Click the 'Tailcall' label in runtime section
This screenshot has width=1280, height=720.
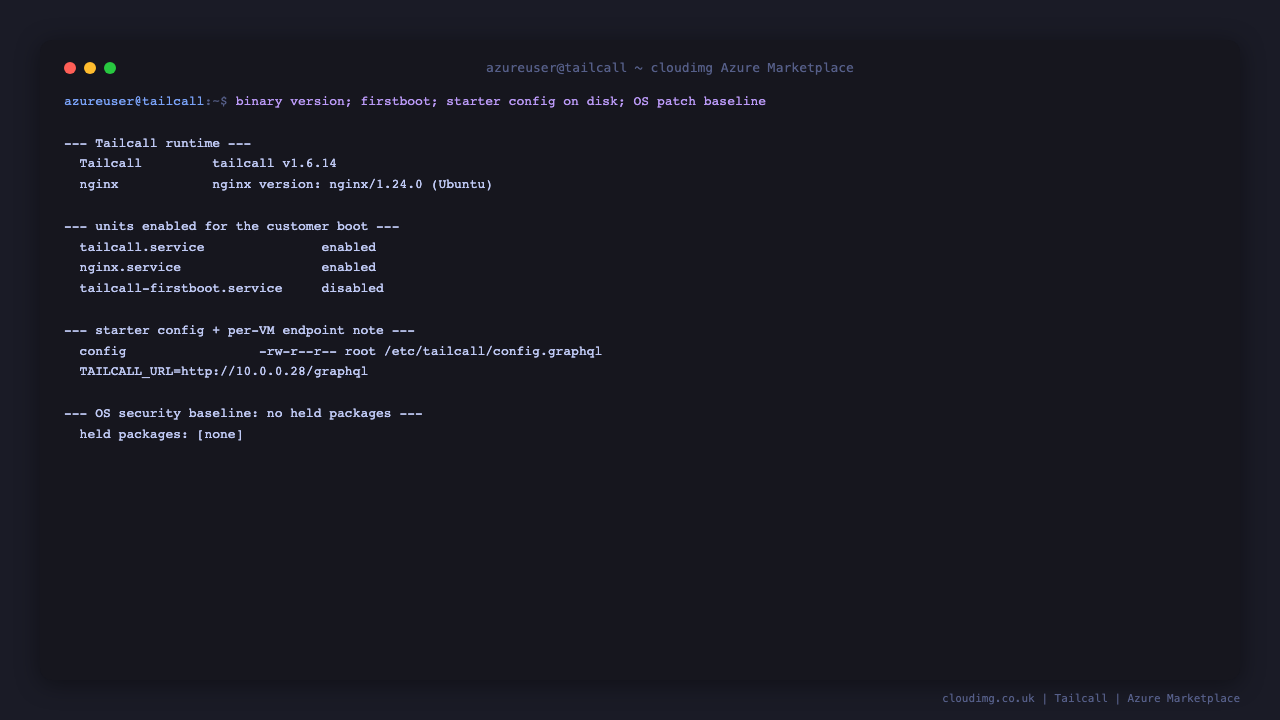pos(111,164)
